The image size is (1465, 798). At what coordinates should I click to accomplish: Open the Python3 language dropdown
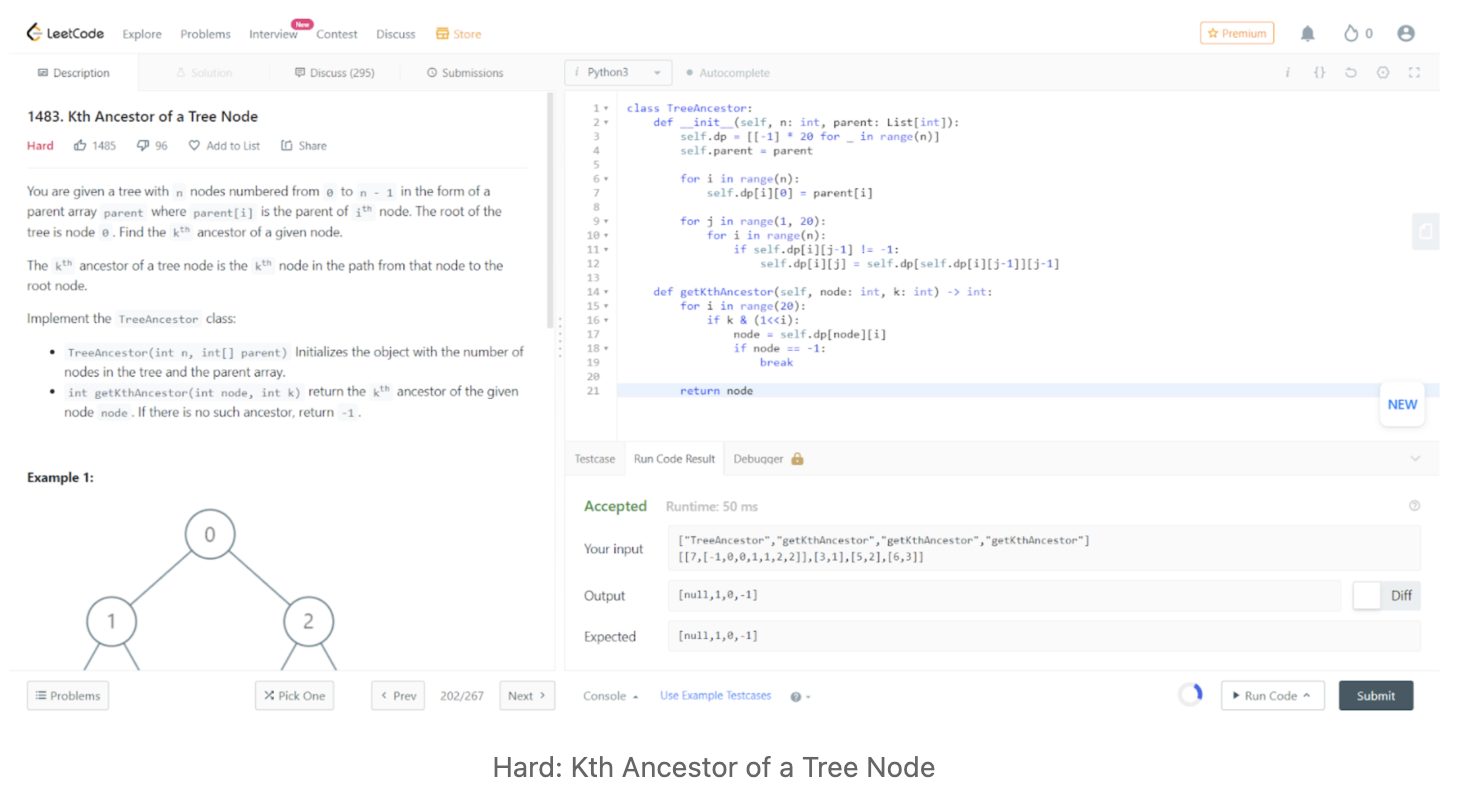(x=617, y=73)
